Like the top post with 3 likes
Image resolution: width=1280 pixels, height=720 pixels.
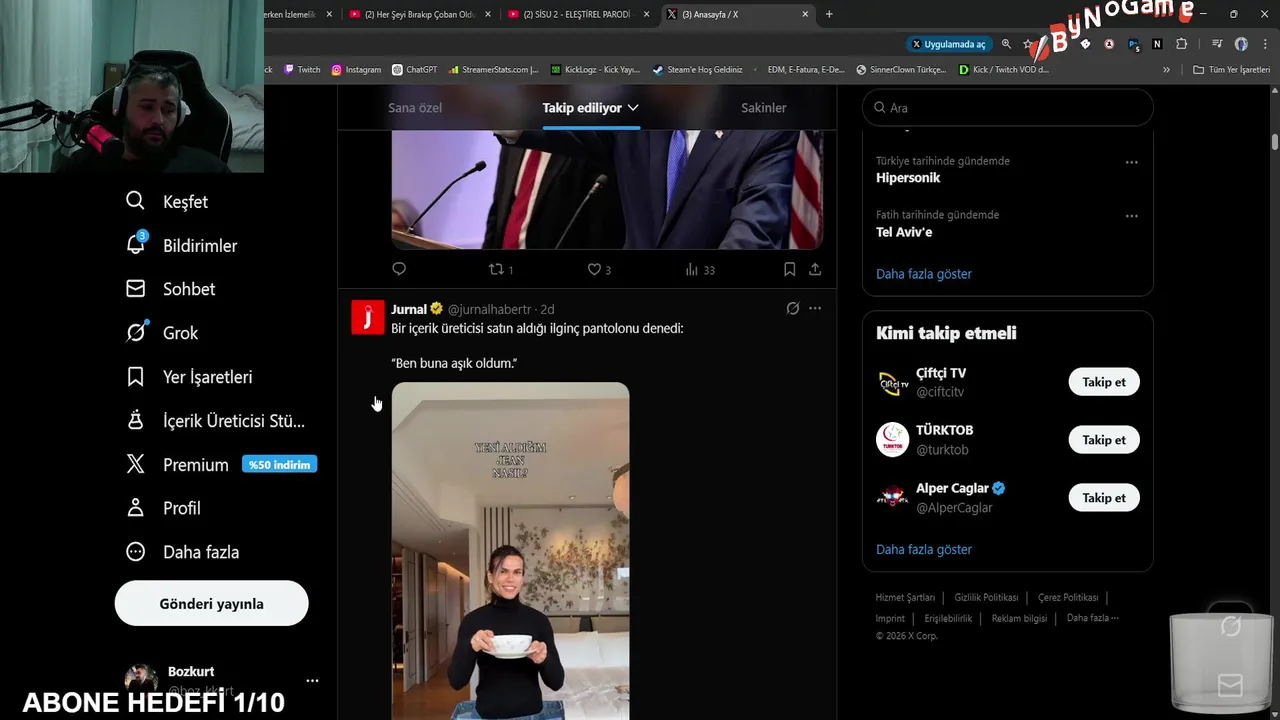[x=598, y=269]
